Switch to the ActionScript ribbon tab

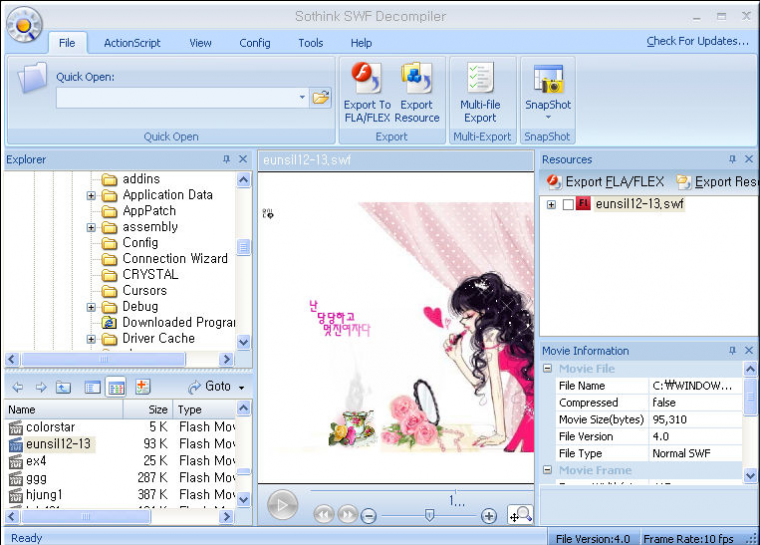coord(132,43)
